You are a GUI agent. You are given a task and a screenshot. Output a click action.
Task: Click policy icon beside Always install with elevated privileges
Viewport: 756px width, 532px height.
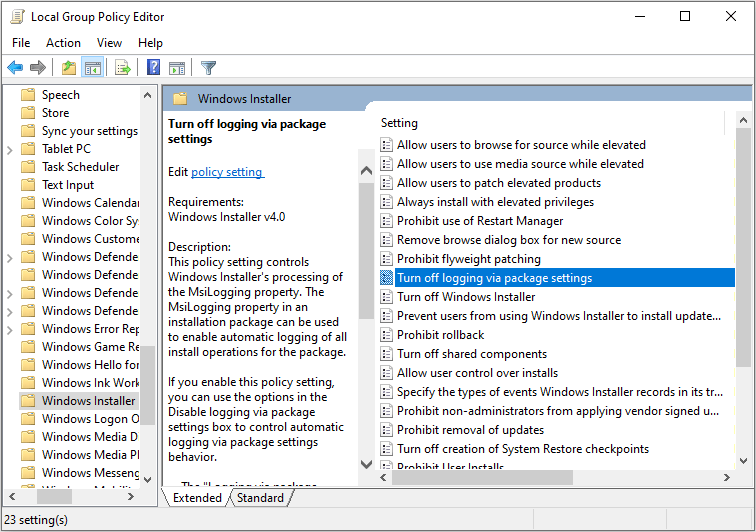click(386, 202)
